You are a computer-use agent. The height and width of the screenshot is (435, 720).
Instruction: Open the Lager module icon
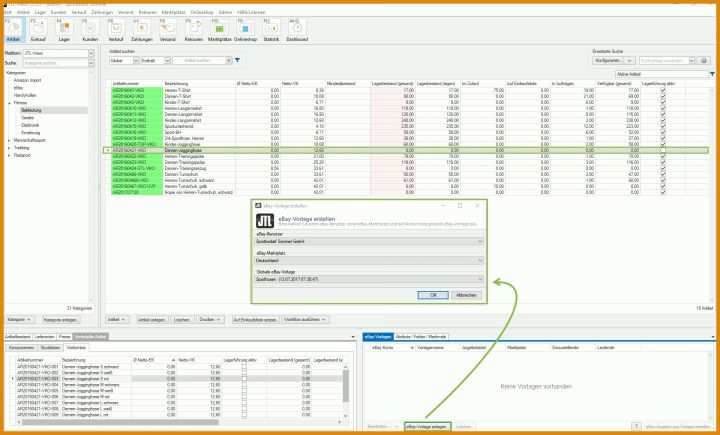(x=64, y=30)
